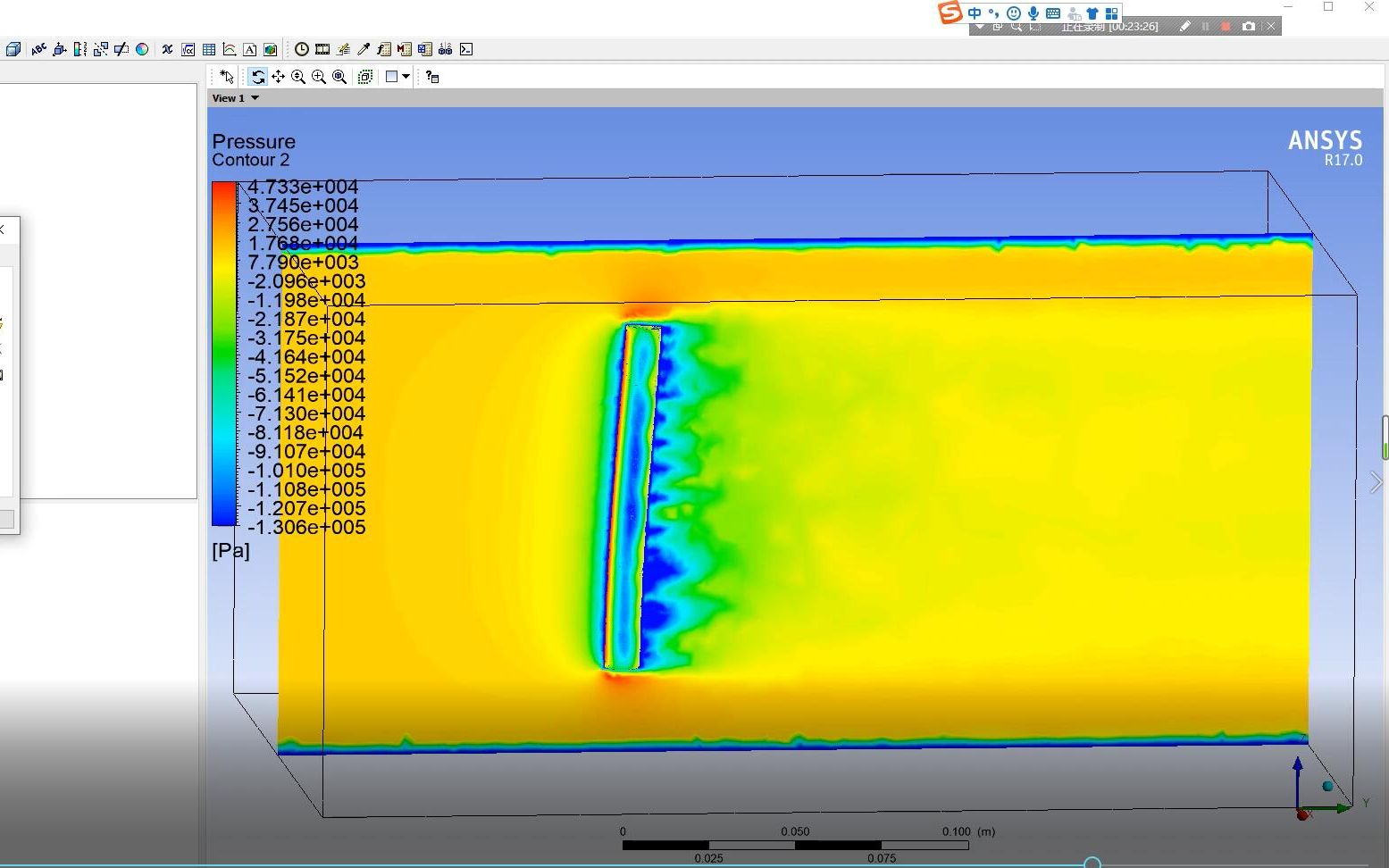Click the green Y axis of the triad
The width and height of the screenshot is (1389, 868).
[x=1327, y=808]
